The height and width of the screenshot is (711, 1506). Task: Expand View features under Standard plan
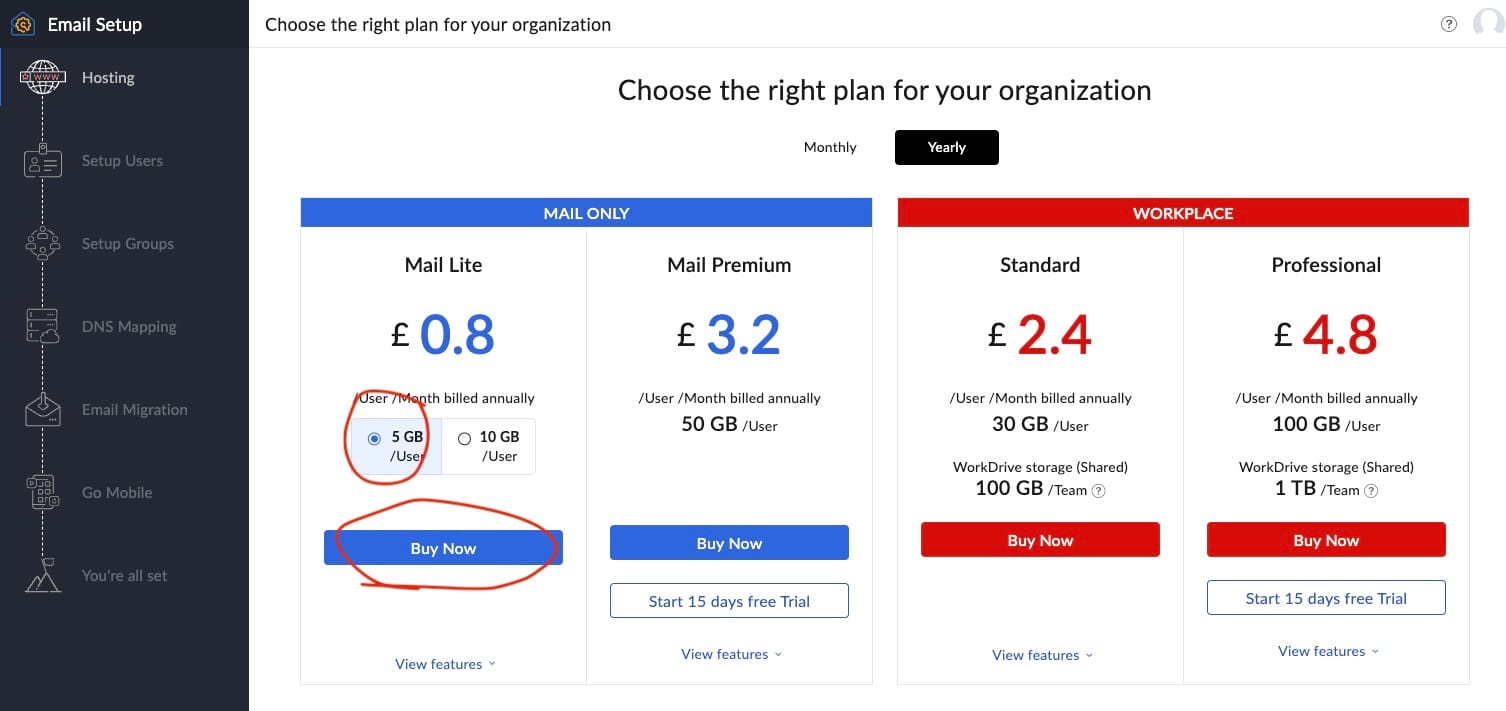[1042, 655]
